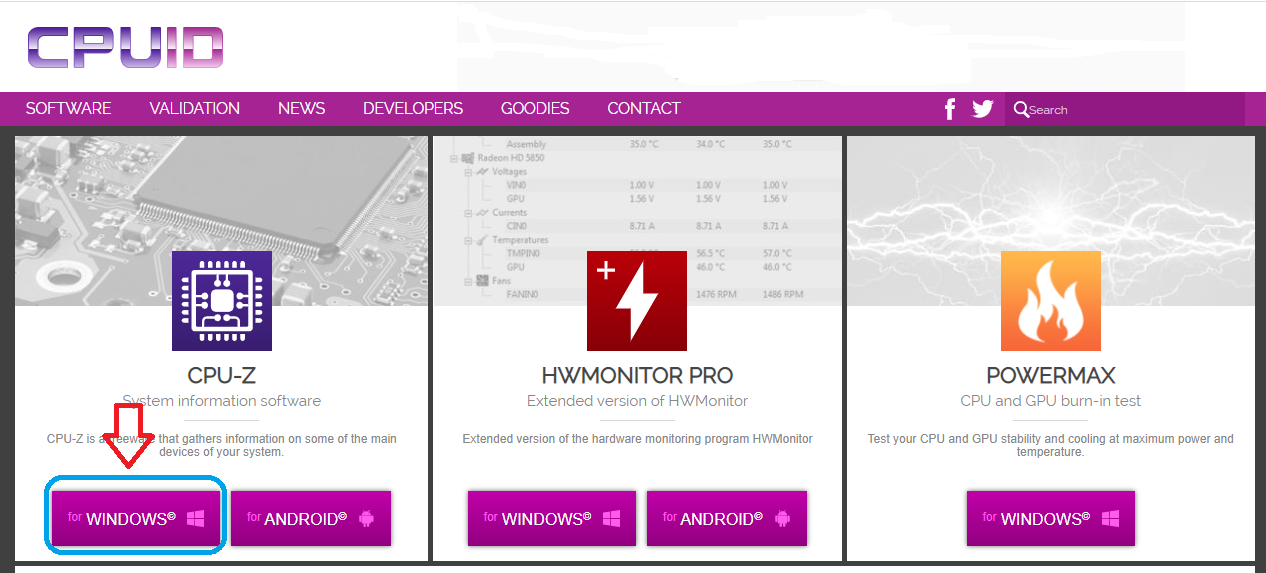This screenshot has width=1266, height=573.
Task: Open the VALIDATION menu
Action: [x=195, y=108]
